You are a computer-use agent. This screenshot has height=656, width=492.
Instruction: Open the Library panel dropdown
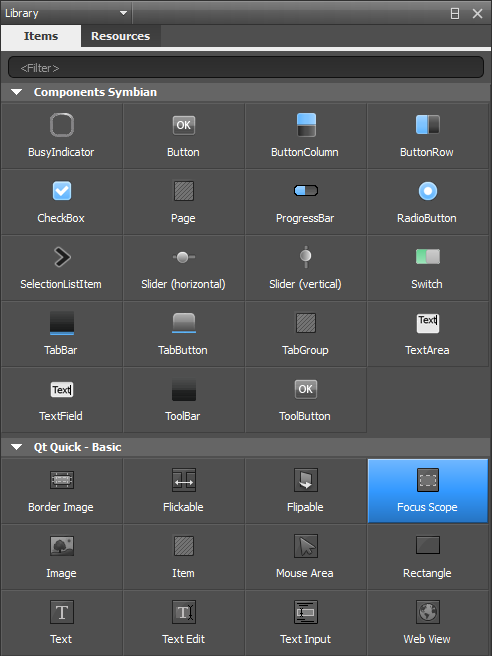coord(66,13)
